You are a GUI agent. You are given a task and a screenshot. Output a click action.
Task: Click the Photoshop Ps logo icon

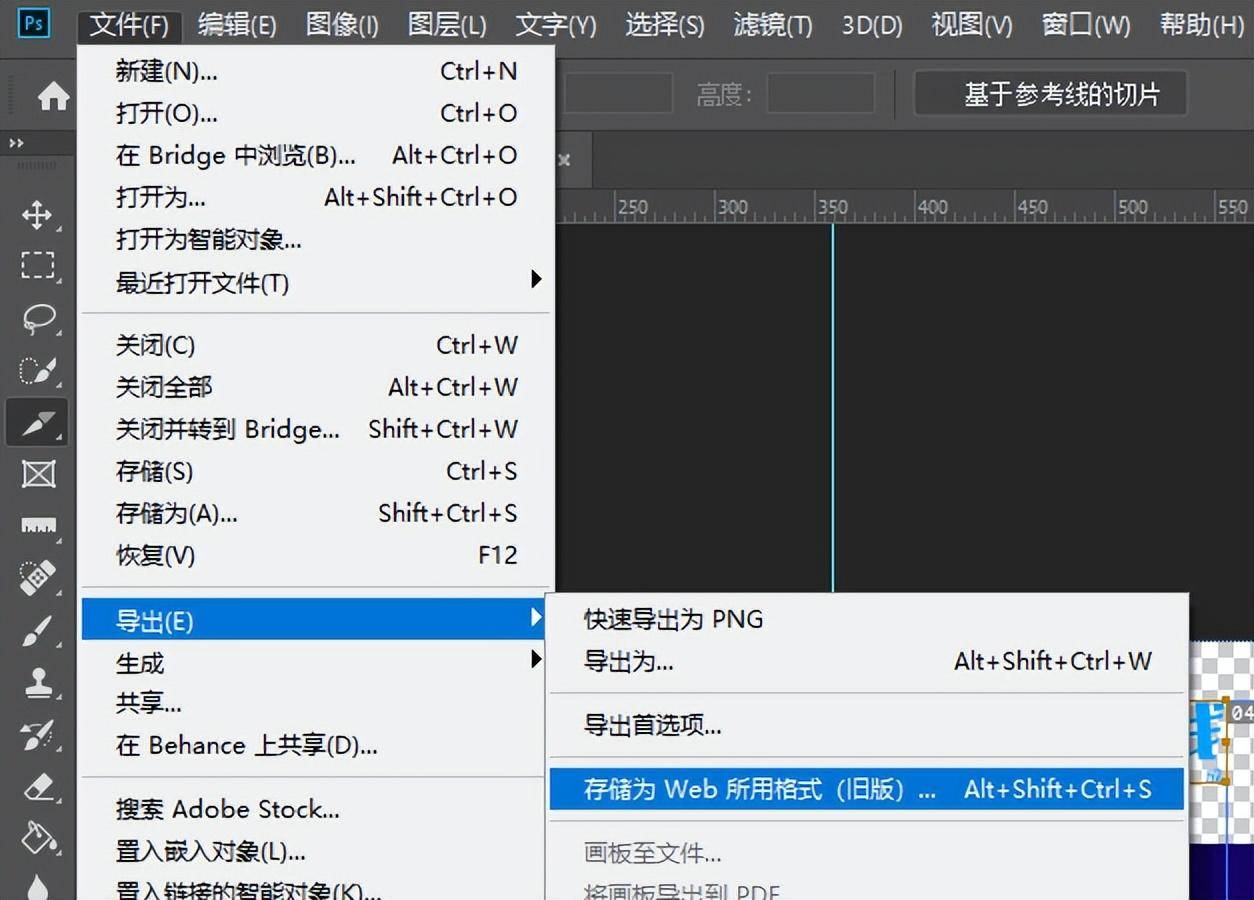pos(33,23)
